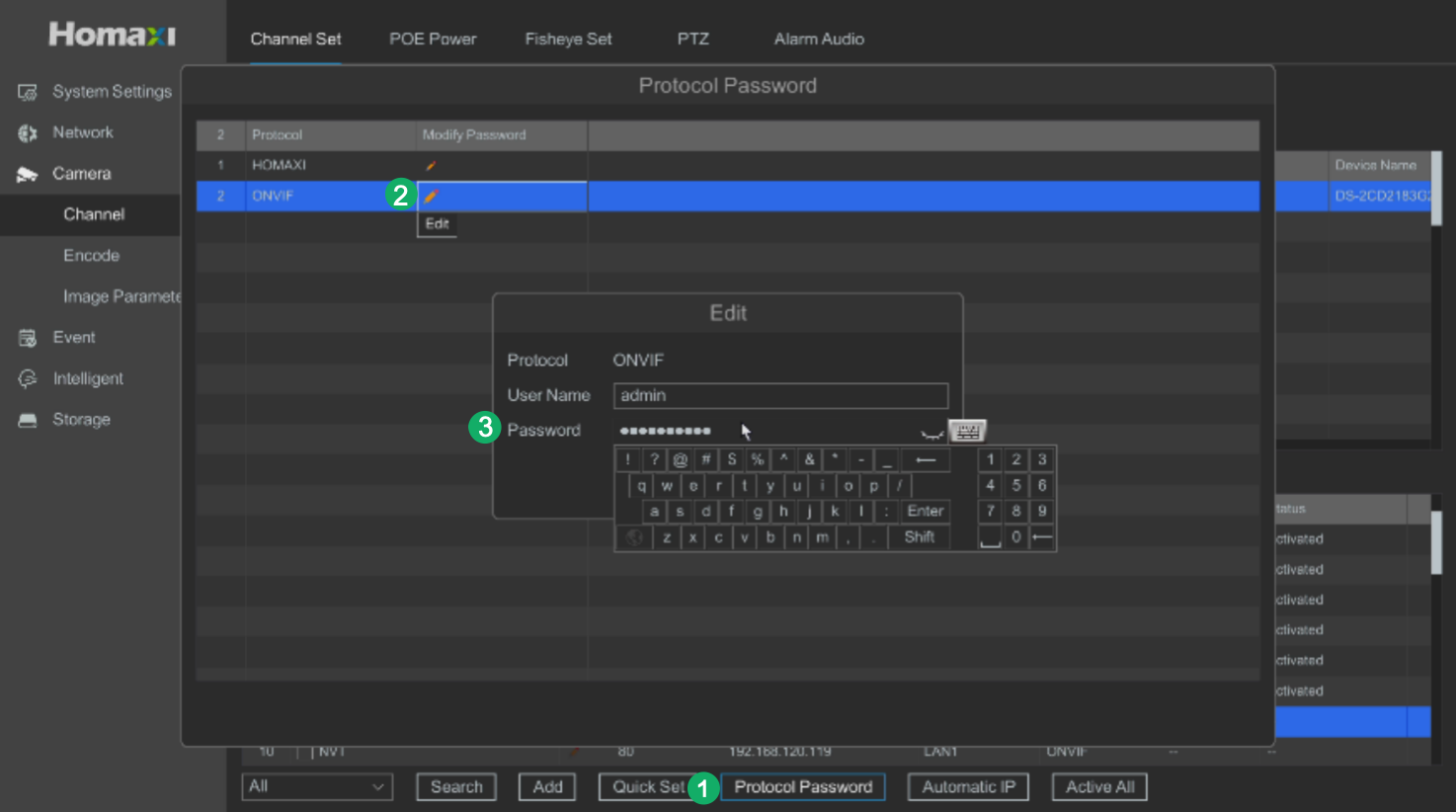1456x812 pixels.
Task: Expand the Network section in sidebar
Action: click(82, 132)
